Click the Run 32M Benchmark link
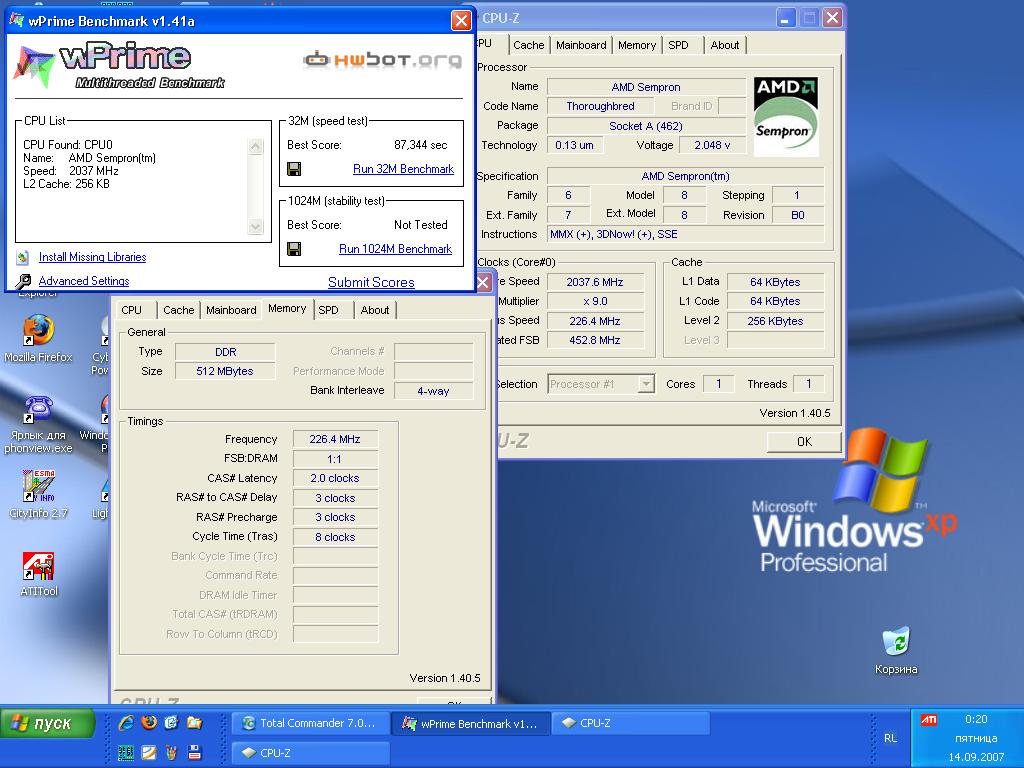 (403, 169)
